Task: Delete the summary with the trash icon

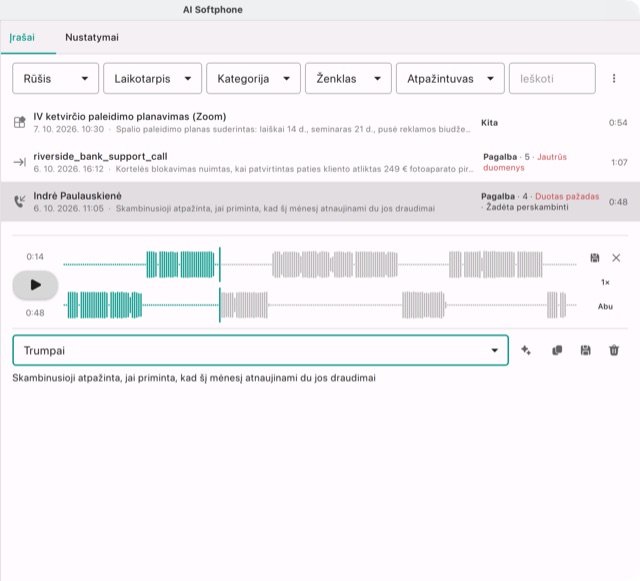Action: [x=614, y=350]
